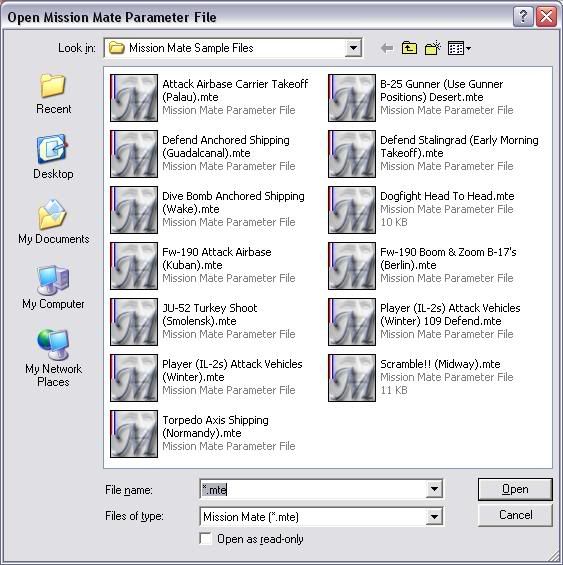Select B-25 Gunner Desert file icon
Screen dimensions: 563x565
(x=352, y=98)
